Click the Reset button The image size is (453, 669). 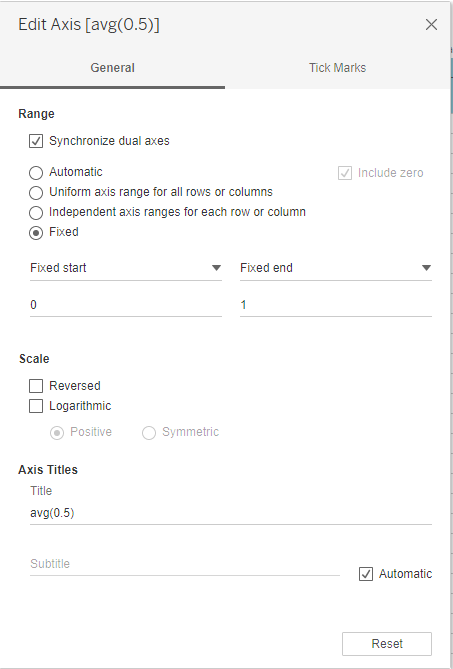tap(387, 643)
